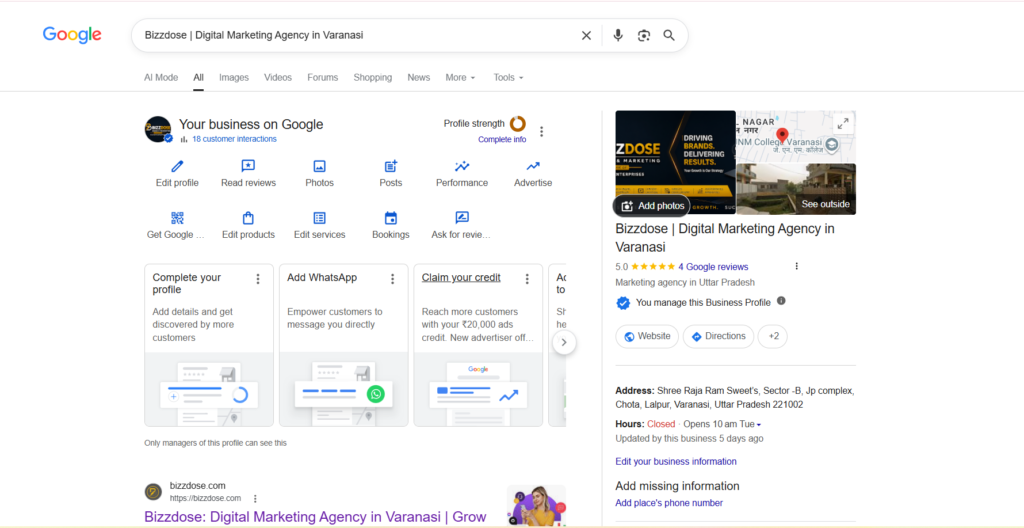Click the Directions button
This screenshot has height=528, width=1024.
click(x=718, y=337)
